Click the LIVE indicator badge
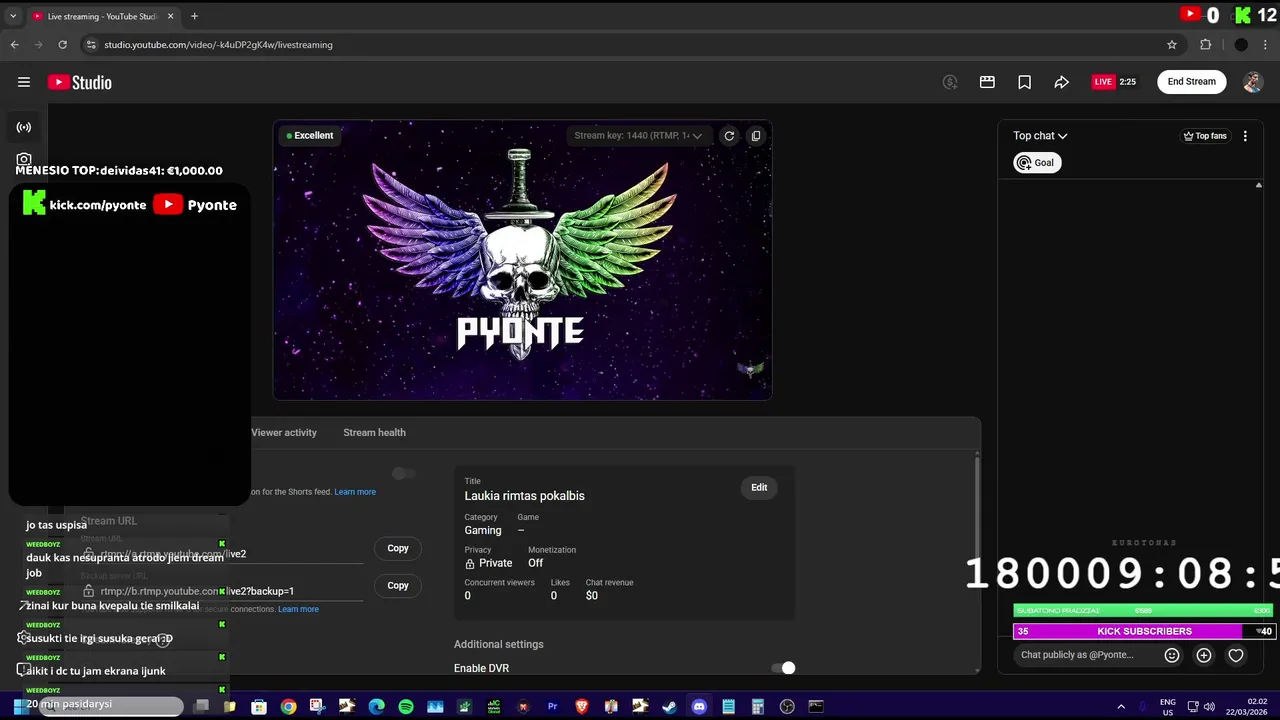The width and height of the screenshot is (1280, 720). (1103, 82)
